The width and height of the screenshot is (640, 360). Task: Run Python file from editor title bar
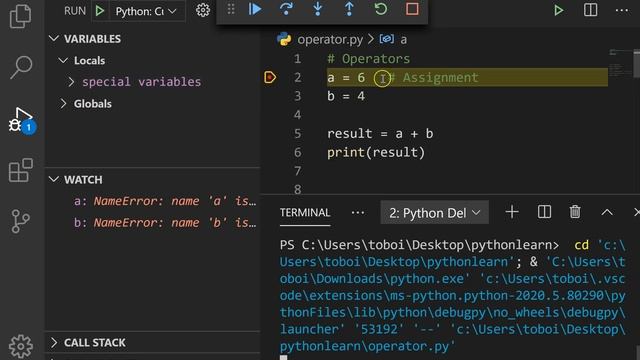pos(558,10)
